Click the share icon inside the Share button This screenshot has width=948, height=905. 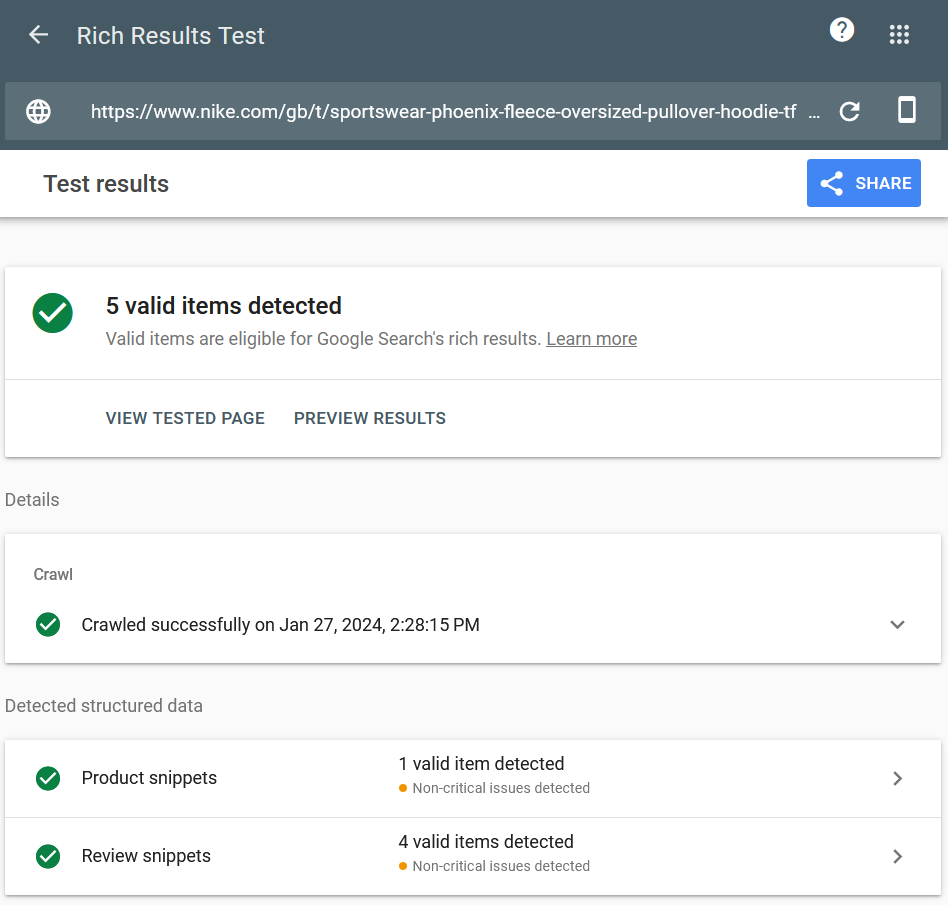[x=831, y=183]
